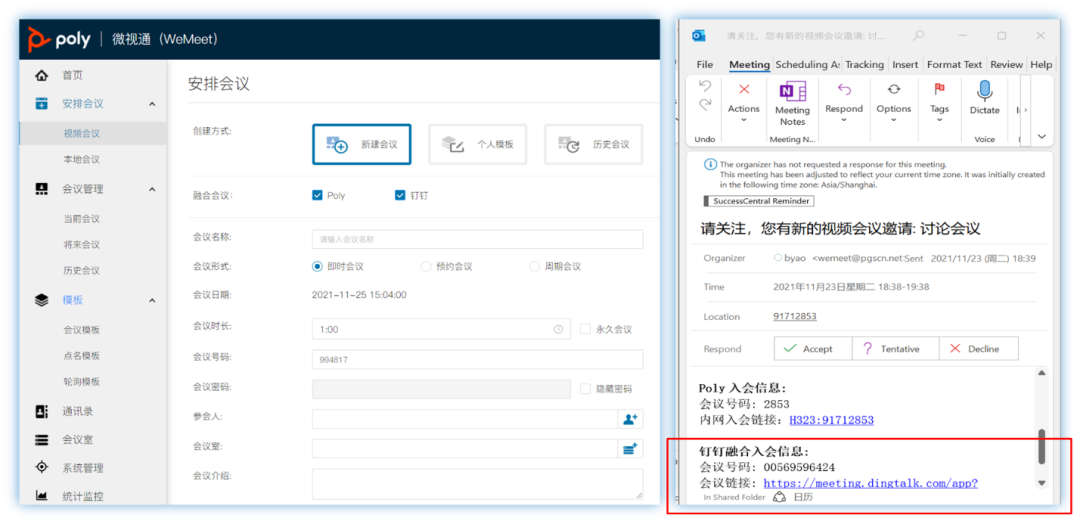Click the Actions red X icon
Viewport: 1080px width, 524px height.
[744, 89]
